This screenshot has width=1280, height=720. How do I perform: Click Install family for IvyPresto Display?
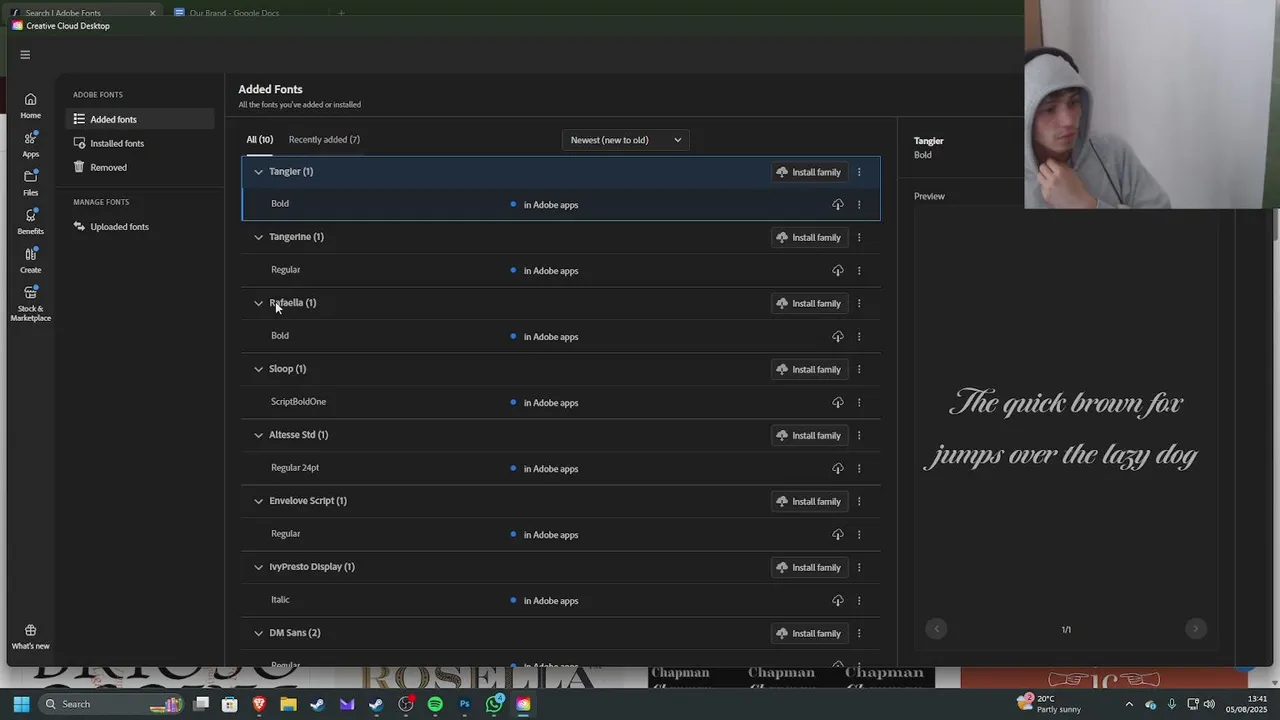click(809, 567)
